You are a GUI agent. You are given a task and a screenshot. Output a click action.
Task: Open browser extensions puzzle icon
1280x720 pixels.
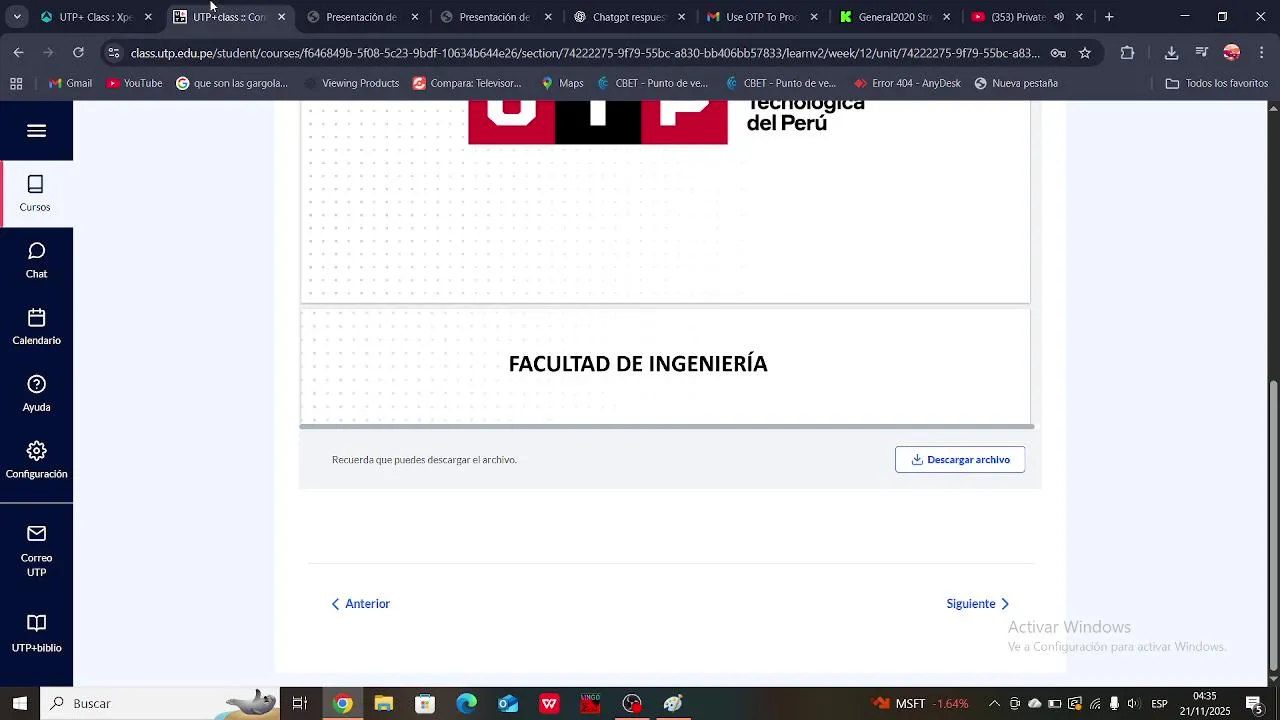pos(1128,53)
